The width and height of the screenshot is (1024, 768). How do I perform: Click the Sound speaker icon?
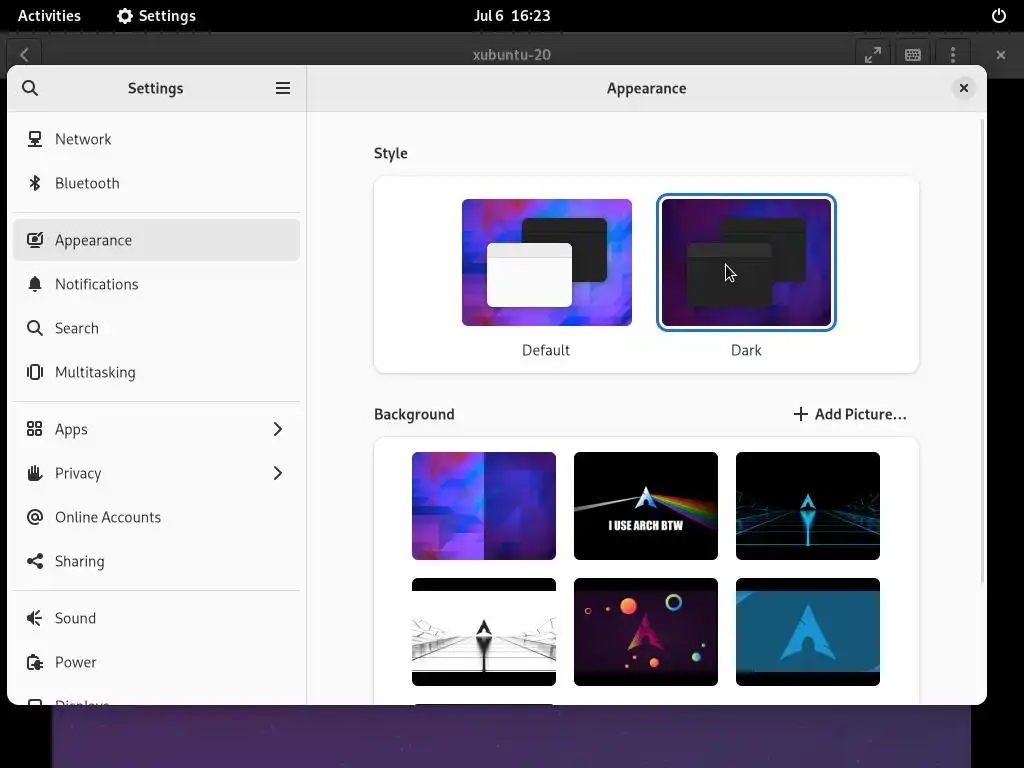pos(35,618)
